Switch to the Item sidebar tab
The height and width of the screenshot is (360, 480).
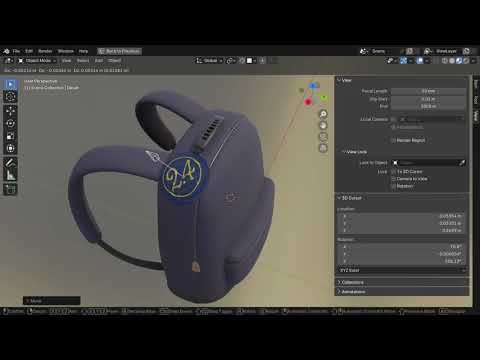[476, 84]
